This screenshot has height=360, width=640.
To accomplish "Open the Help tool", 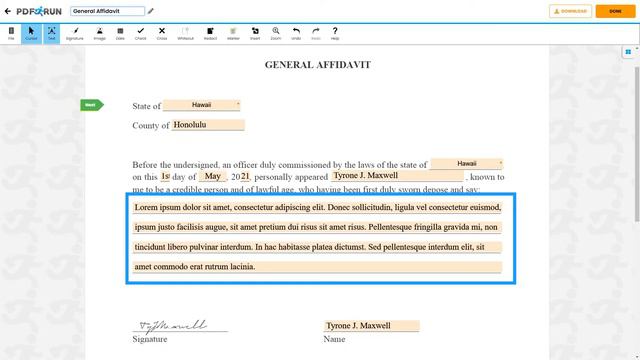I will [x=335, y=33].
